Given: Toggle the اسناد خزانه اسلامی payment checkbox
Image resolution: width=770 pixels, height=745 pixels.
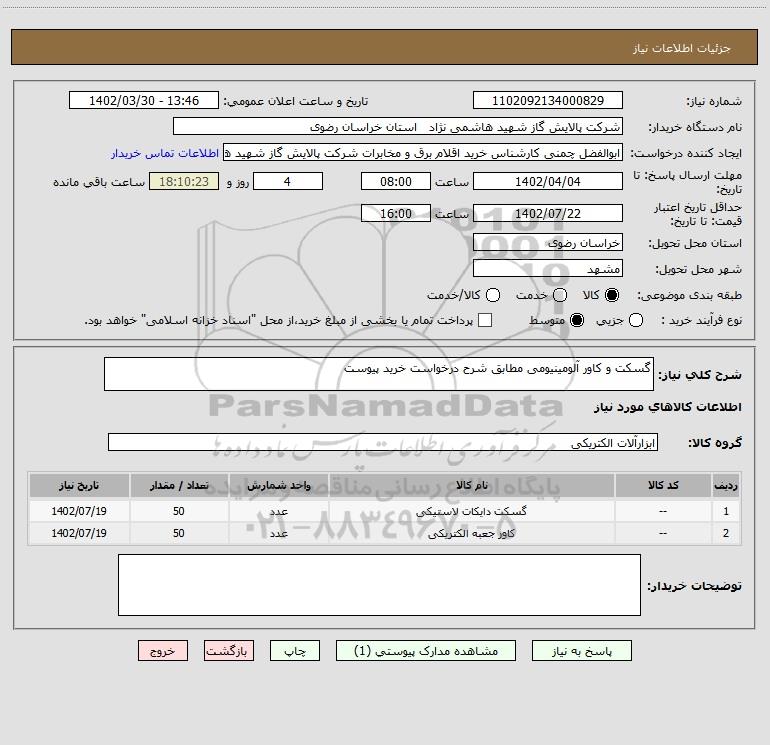Looking at the screenshot, I should click(x=485, y=320).
